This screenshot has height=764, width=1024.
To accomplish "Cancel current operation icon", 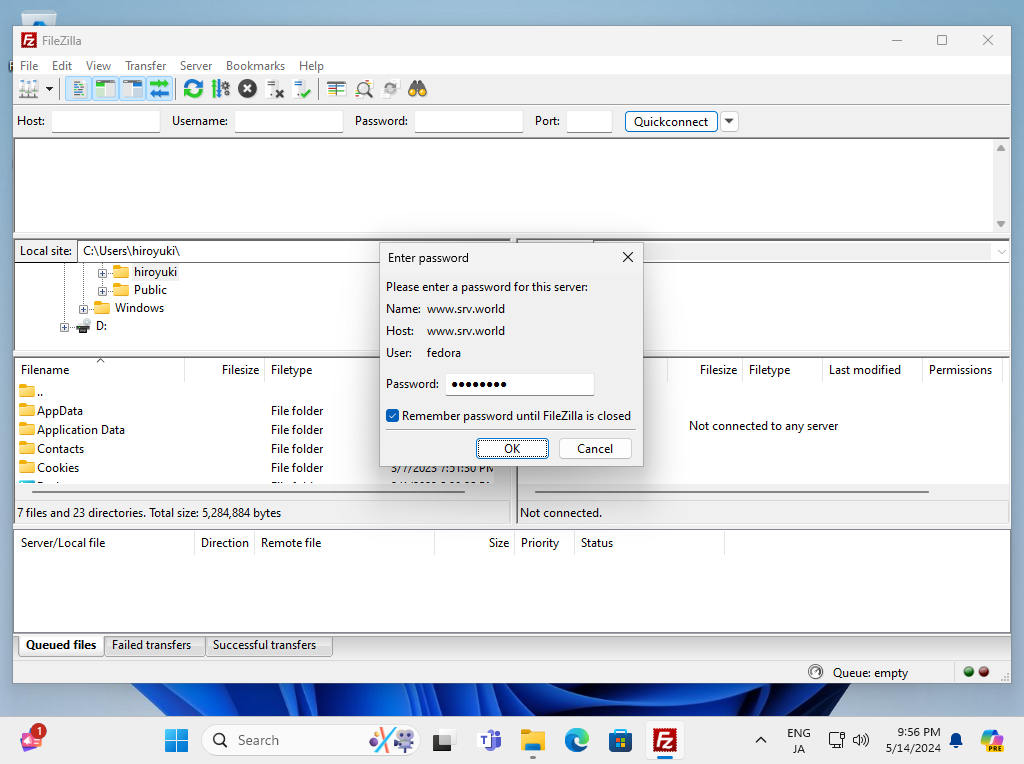I will click(248, 89).
